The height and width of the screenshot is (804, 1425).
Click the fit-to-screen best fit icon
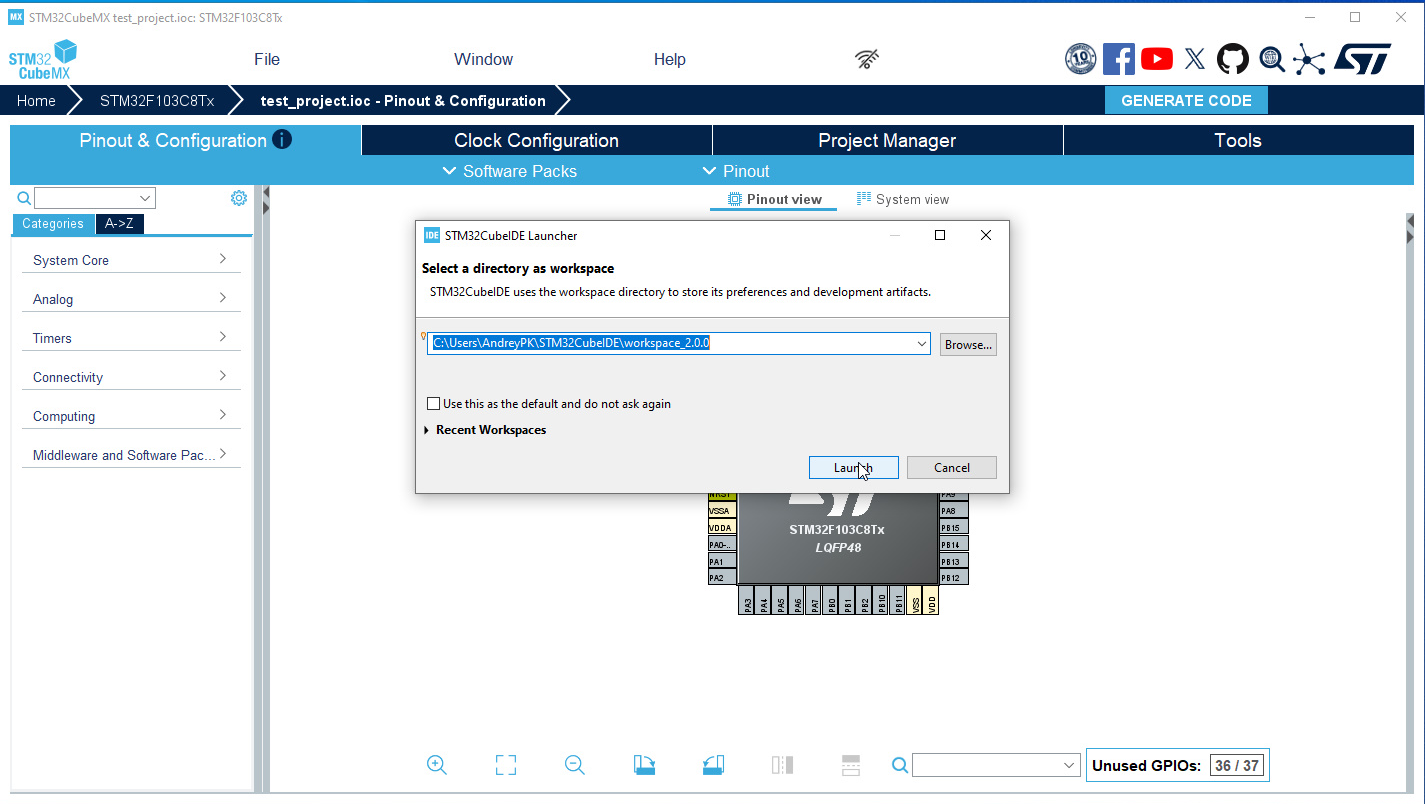coord(506,765)
